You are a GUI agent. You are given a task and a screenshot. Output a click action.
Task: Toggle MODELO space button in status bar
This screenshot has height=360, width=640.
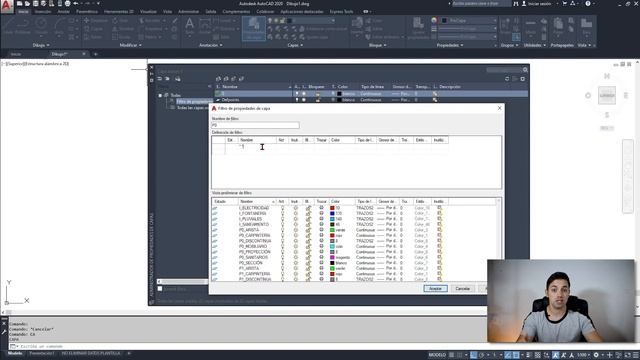pos(437,355)
